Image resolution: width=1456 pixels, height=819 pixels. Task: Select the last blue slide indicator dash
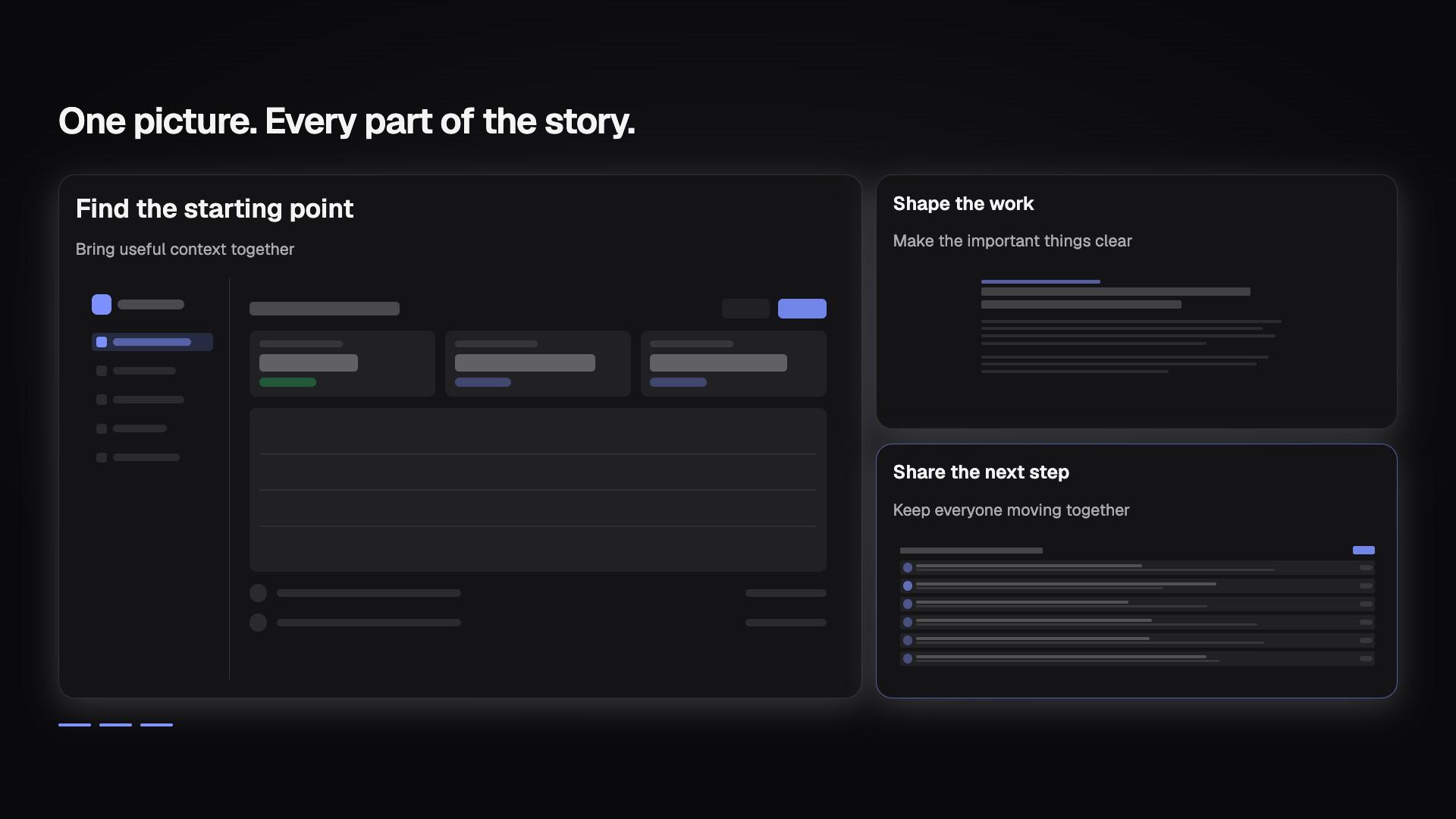coord(156,725)
